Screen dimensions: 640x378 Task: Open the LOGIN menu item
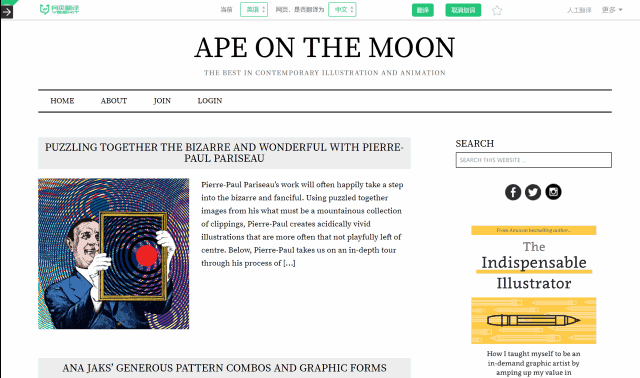(x=210, y=101)
